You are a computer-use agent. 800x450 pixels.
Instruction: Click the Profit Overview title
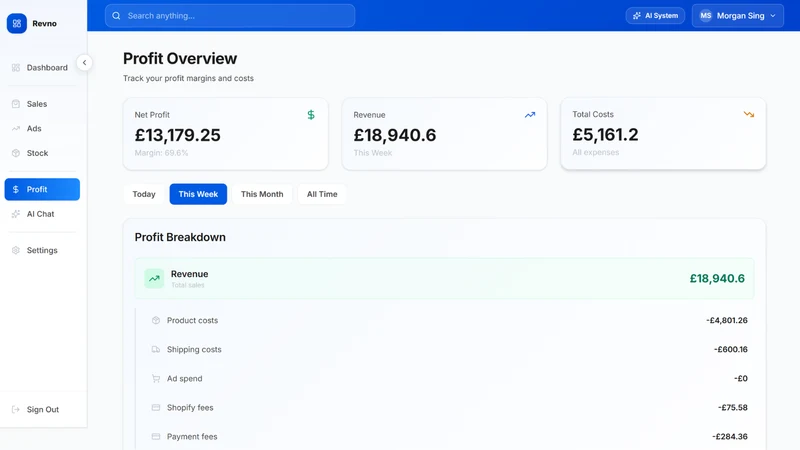point(180,58)
